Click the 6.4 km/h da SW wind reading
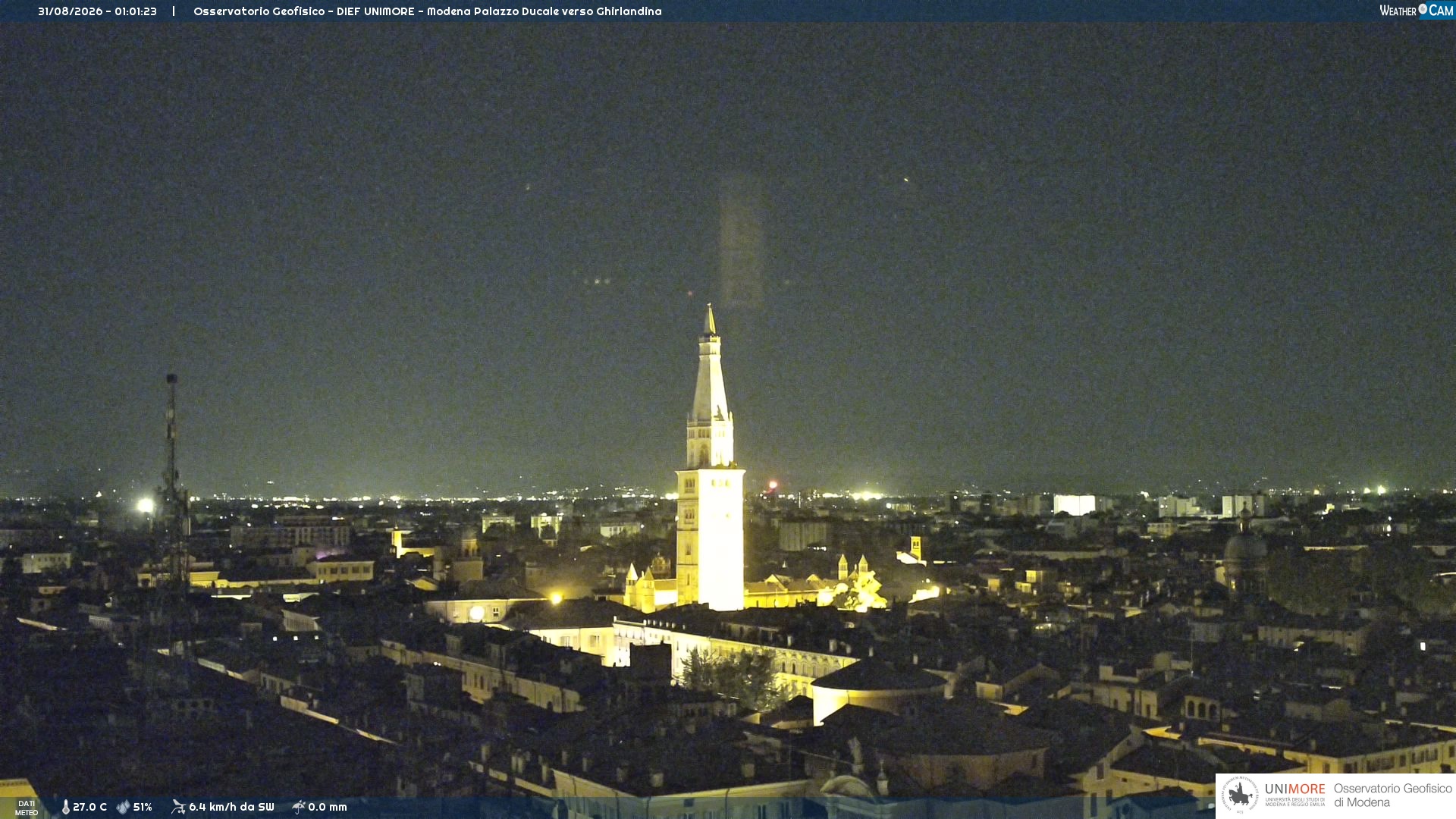Screen dimensions: 1456x819 tap(231, 807)
